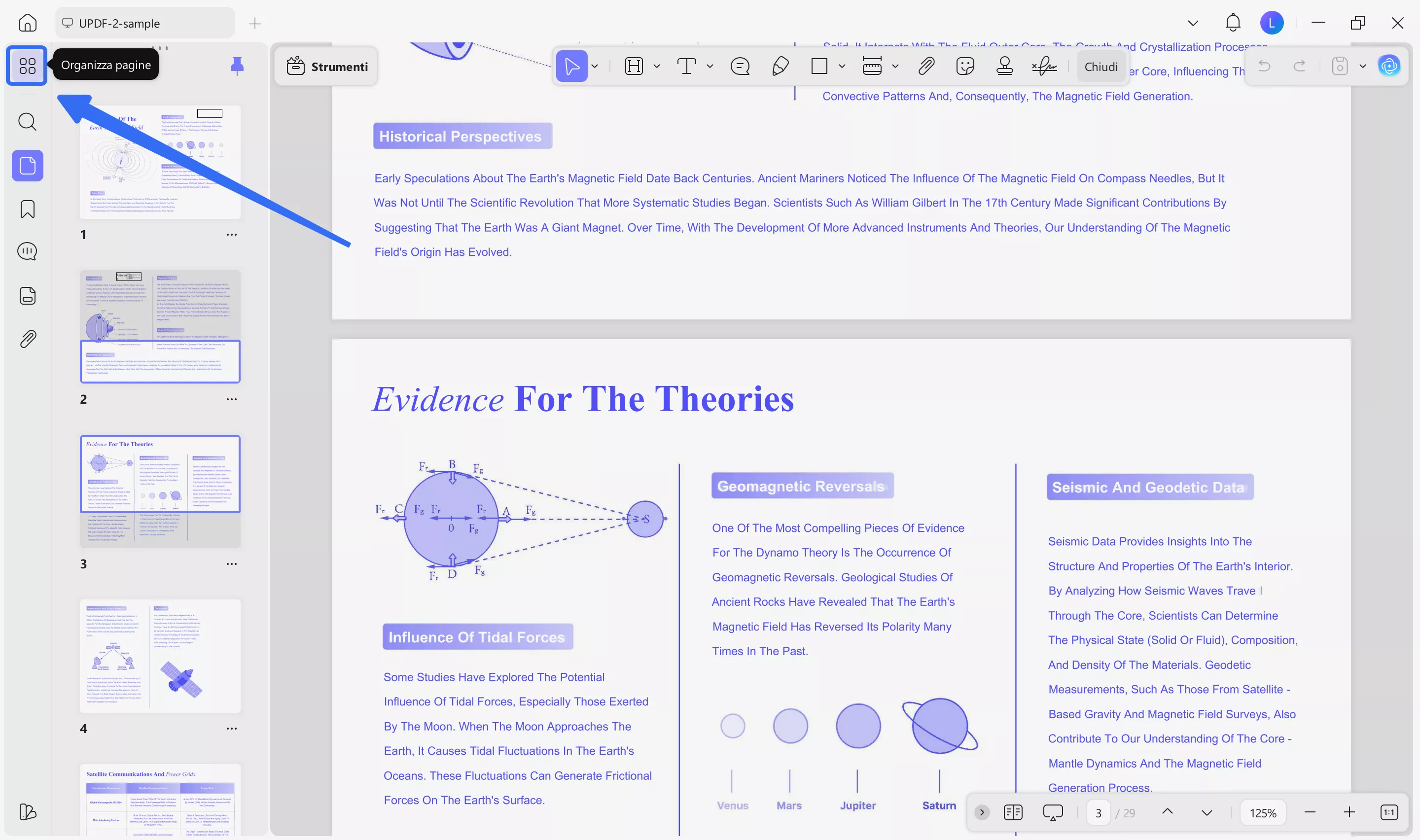Open the search panel in sidebar
1420x840 pixels.
tap(27, 122)
